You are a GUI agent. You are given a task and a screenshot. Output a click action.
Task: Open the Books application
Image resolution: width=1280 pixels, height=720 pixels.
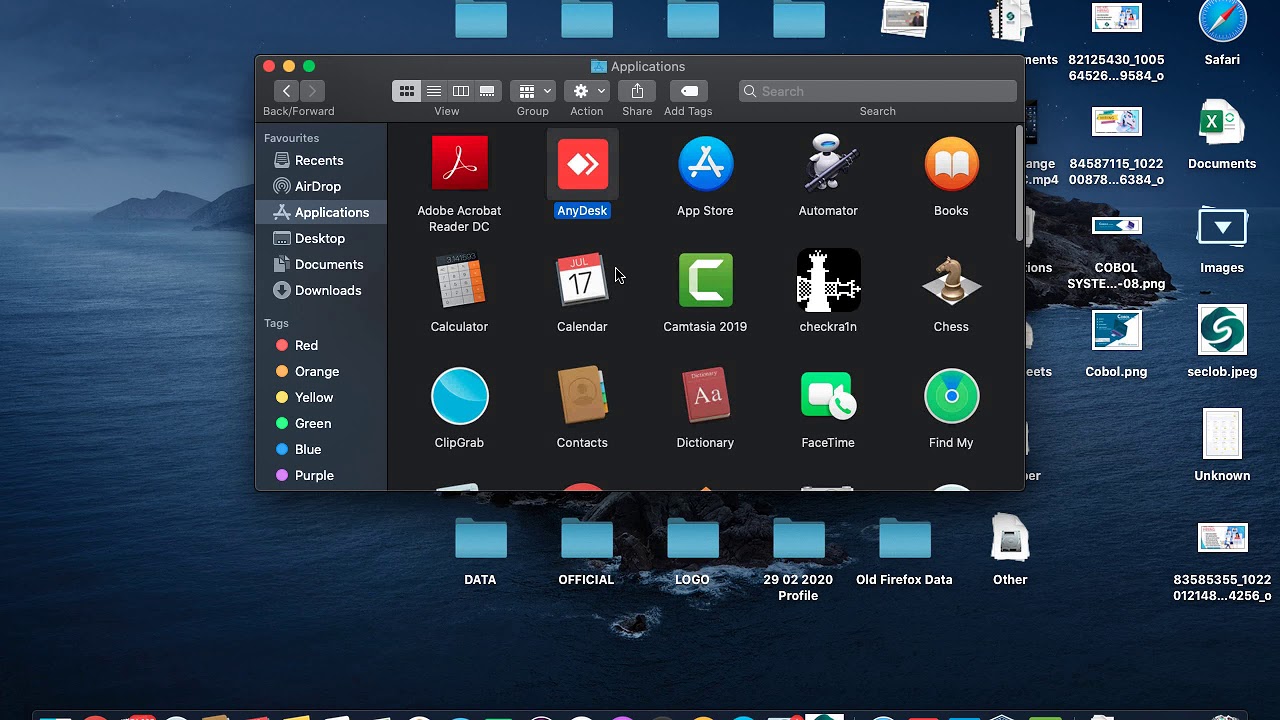point(951,163)
